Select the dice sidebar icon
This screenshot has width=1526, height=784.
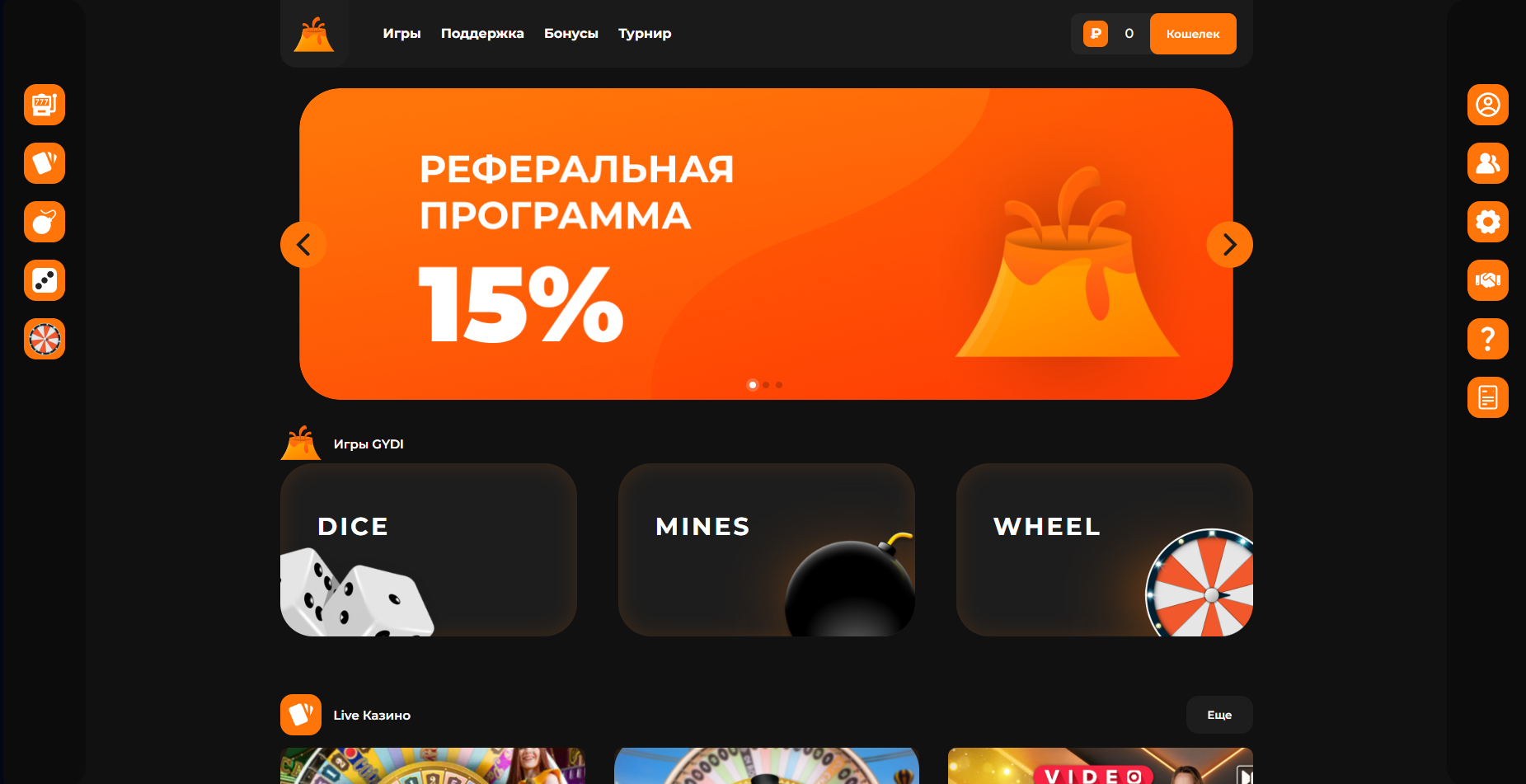(45, 280)
